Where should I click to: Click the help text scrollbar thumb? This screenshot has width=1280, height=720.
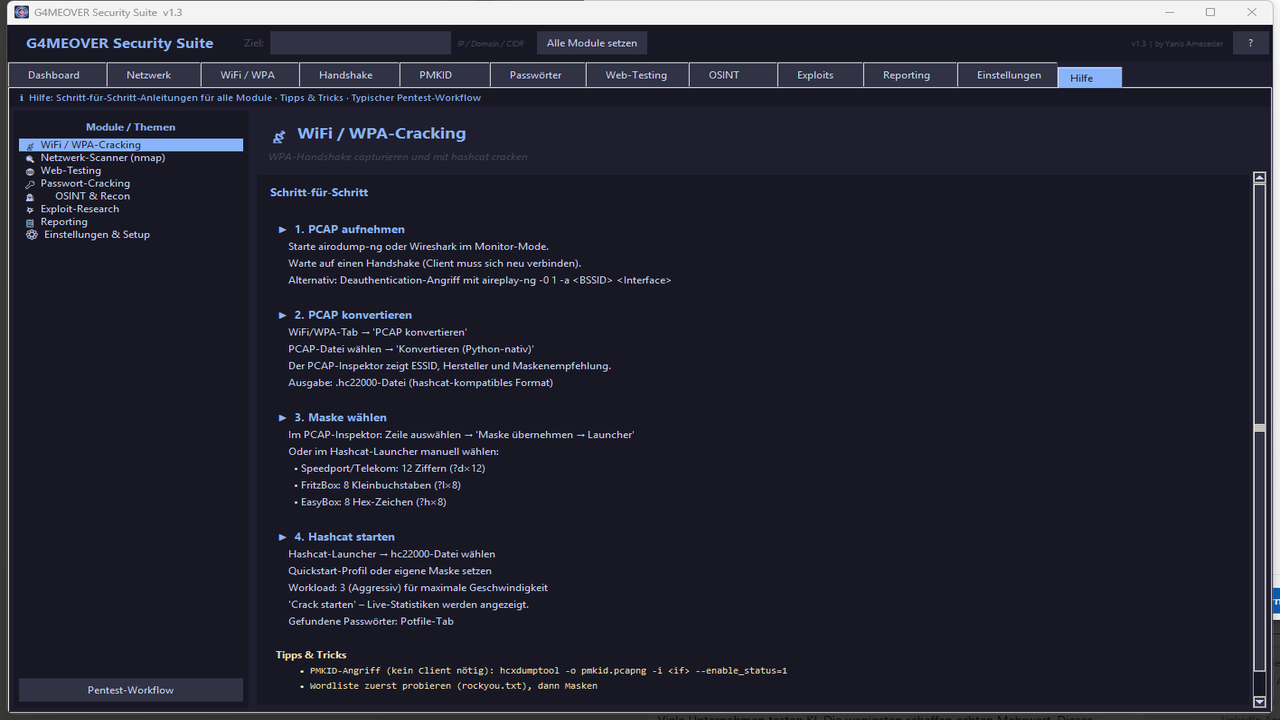pos(1259,428)
